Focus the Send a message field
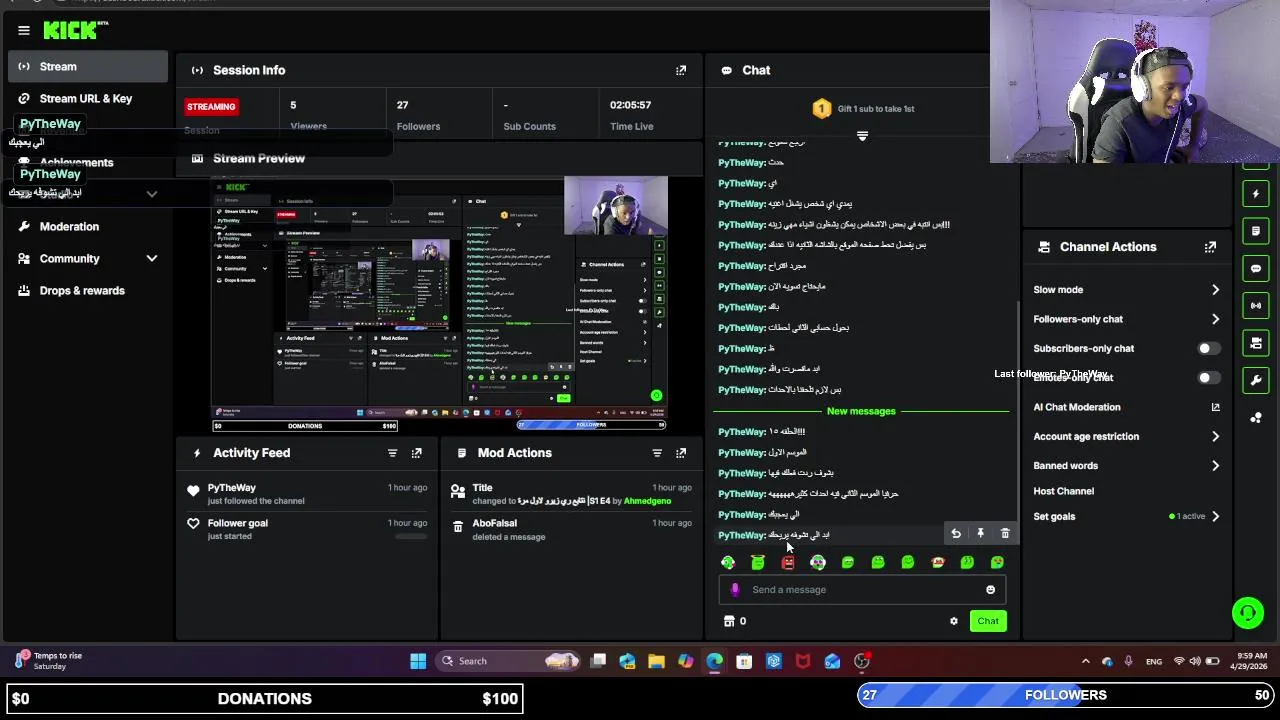 point(861,590)
